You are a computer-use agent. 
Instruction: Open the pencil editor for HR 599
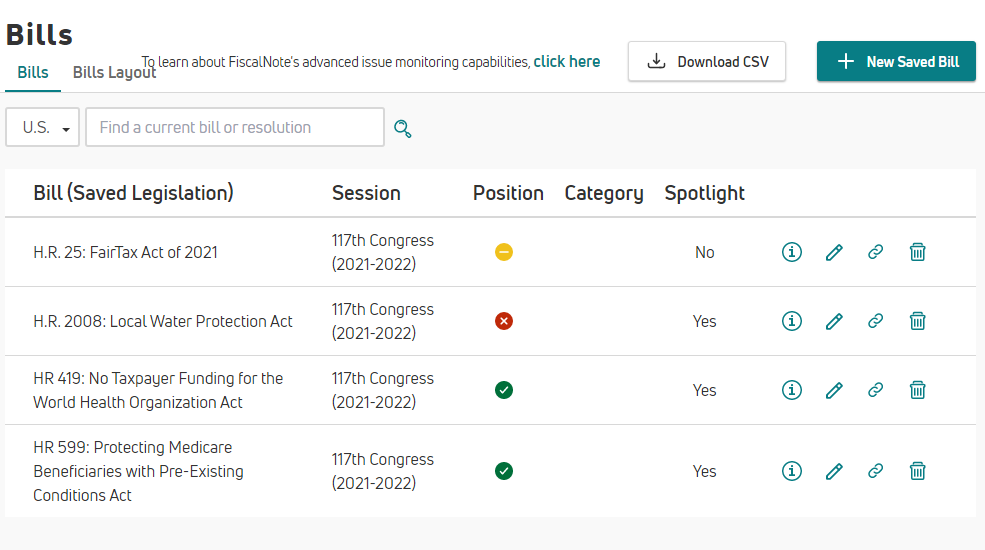[x=834, y=471]
